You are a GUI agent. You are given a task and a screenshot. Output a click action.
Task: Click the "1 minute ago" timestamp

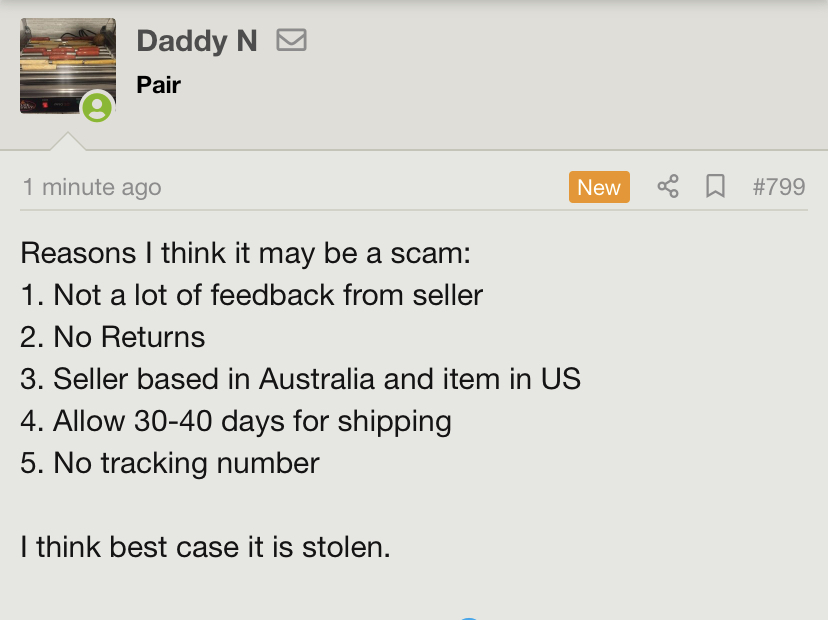91,187
